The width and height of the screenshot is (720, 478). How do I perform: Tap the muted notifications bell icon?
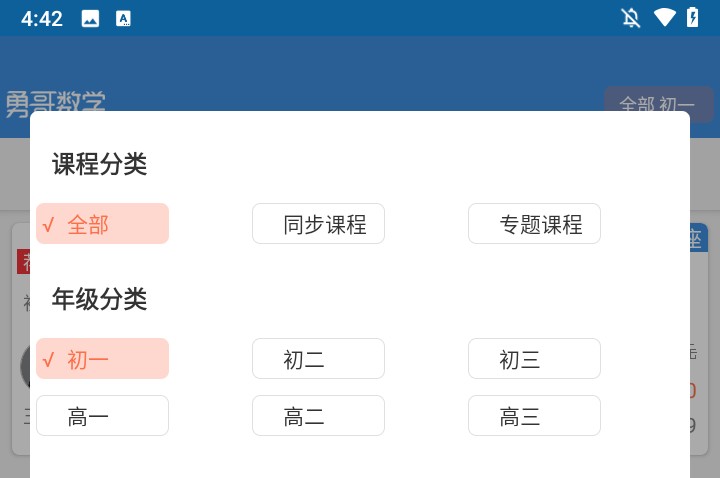(x=631, y=18)
